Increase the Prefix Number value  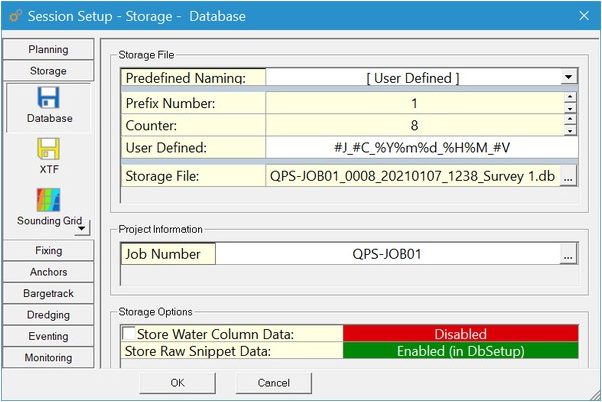pos(570,97)
